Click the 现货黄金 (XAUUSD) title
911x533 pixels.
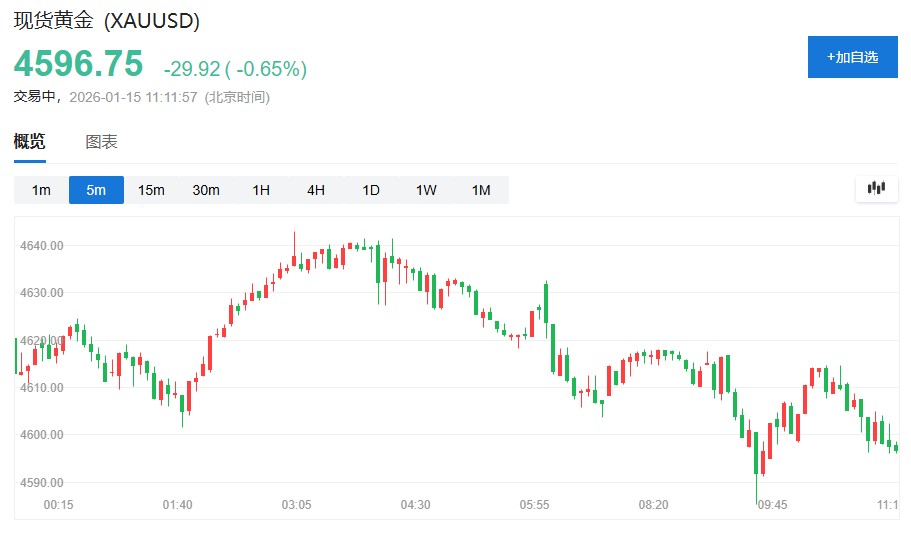106,20
